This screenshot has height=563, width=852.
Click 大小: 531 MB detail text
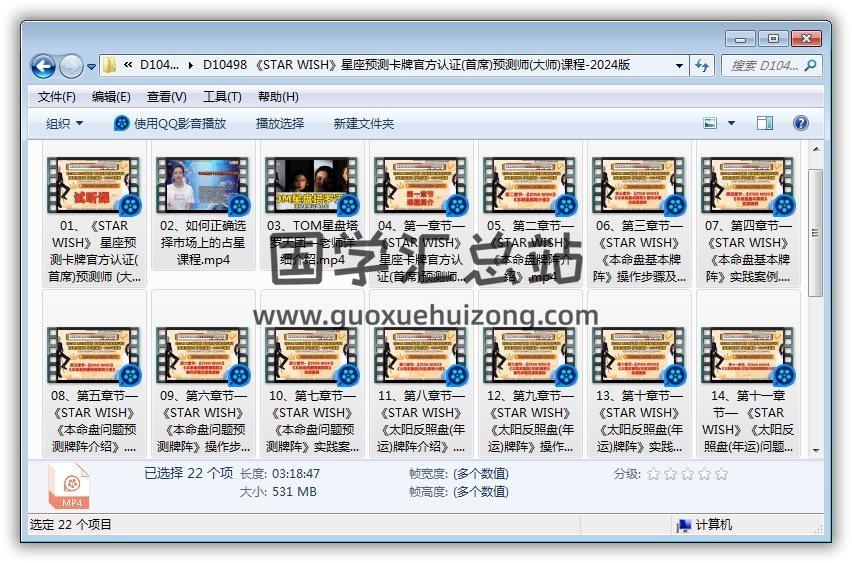(278, 492)
